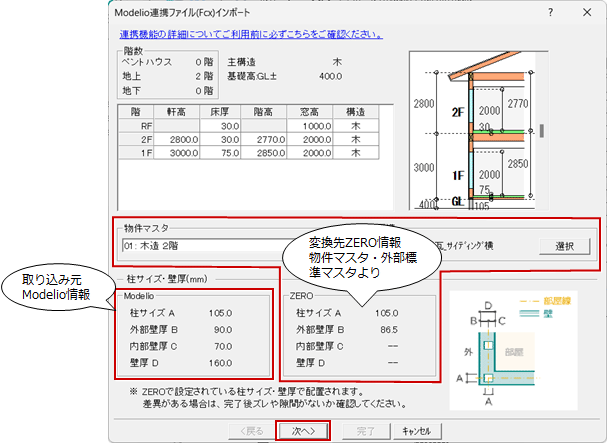Screen dimensions: 607x443
Task: Click the ペントハウス floor count row
Action: click(x=167, y=62)
